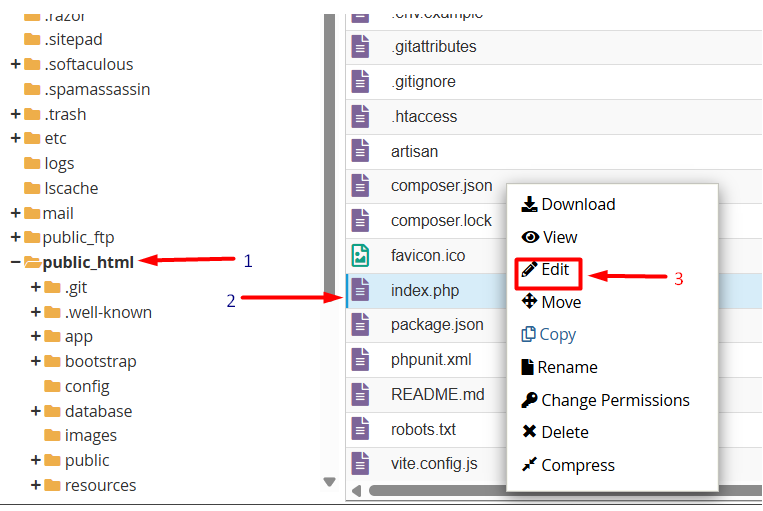The height and width of the screenshot is (511, 763).
Task: Click the folder tree scroll down arrow
Action: (329, 482)
